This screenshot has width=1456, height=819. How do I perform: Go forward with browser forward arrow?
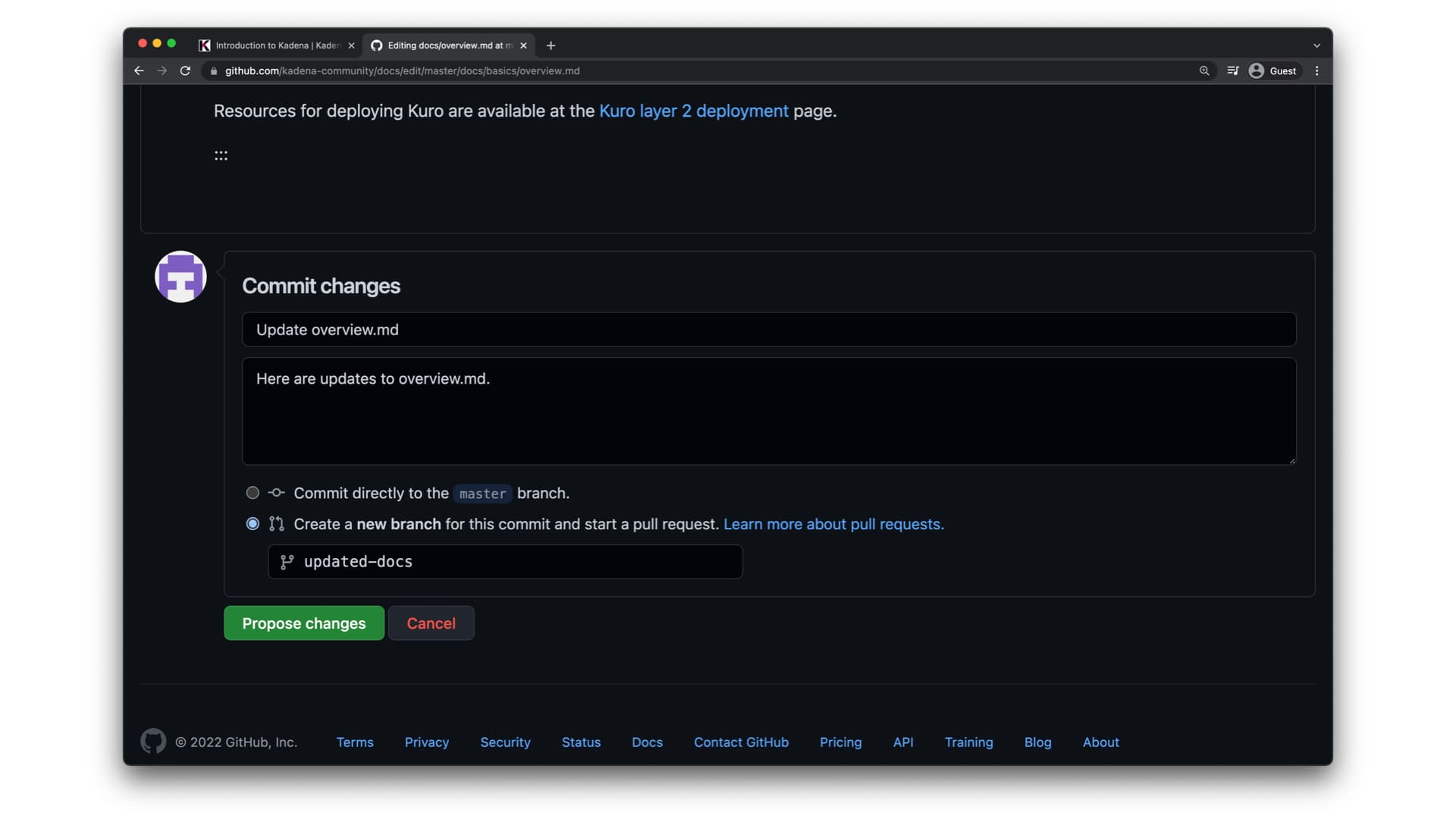(x=162, y=71)
